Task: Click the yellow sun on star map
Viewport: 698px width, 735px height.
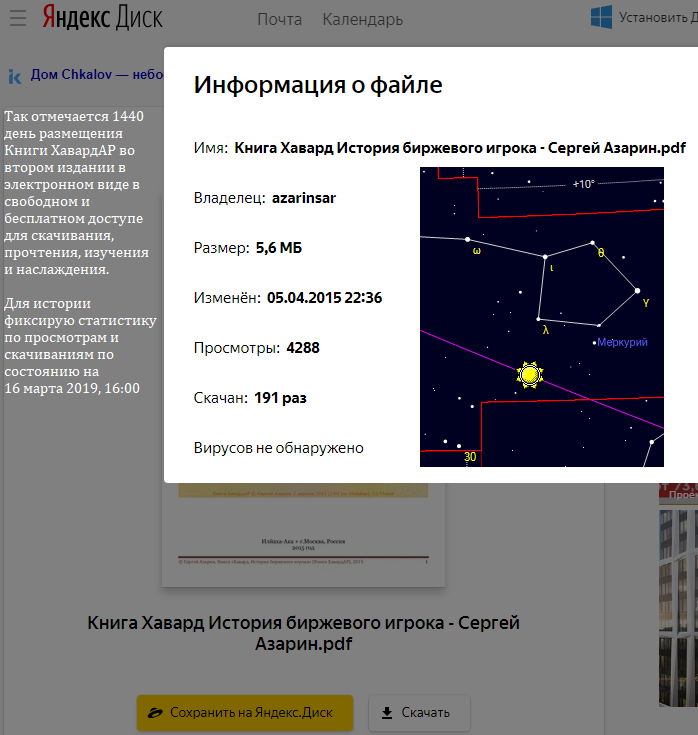Action: coord(530,375)
